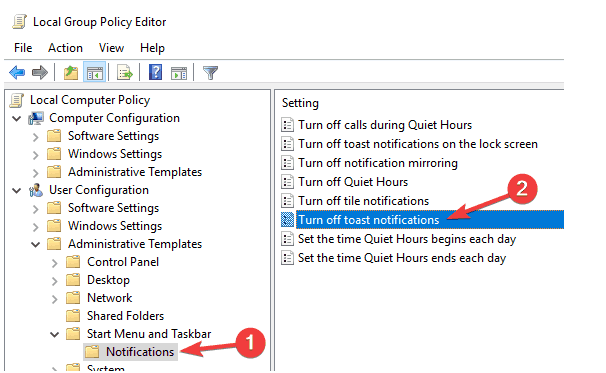
Task: Toggle the Show/Hide Console Tree icon
Action: coord(95,72)
